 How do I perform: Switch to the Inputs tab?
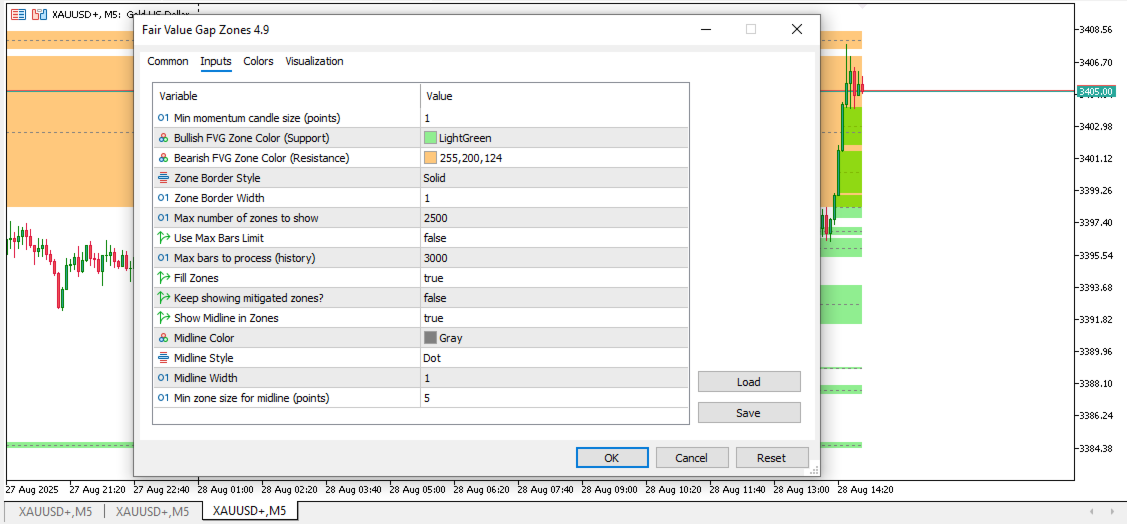[x=216, y=62]
